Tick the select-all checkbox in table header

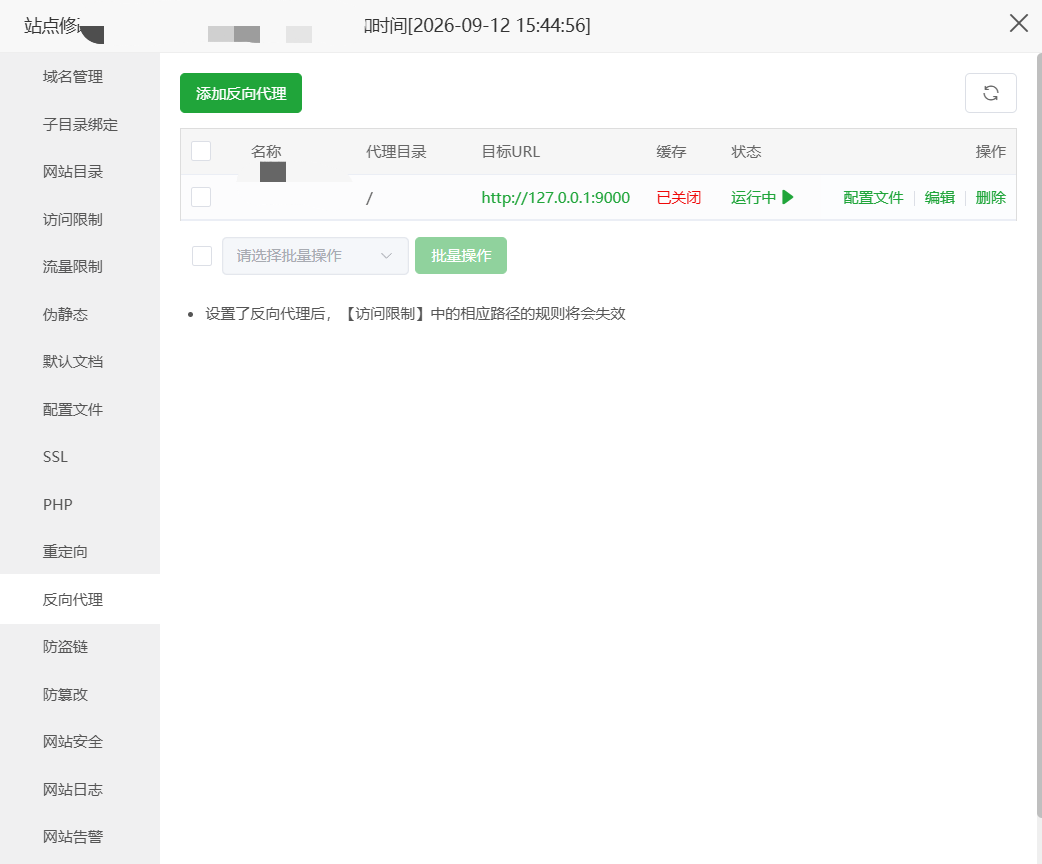[201, 151]
